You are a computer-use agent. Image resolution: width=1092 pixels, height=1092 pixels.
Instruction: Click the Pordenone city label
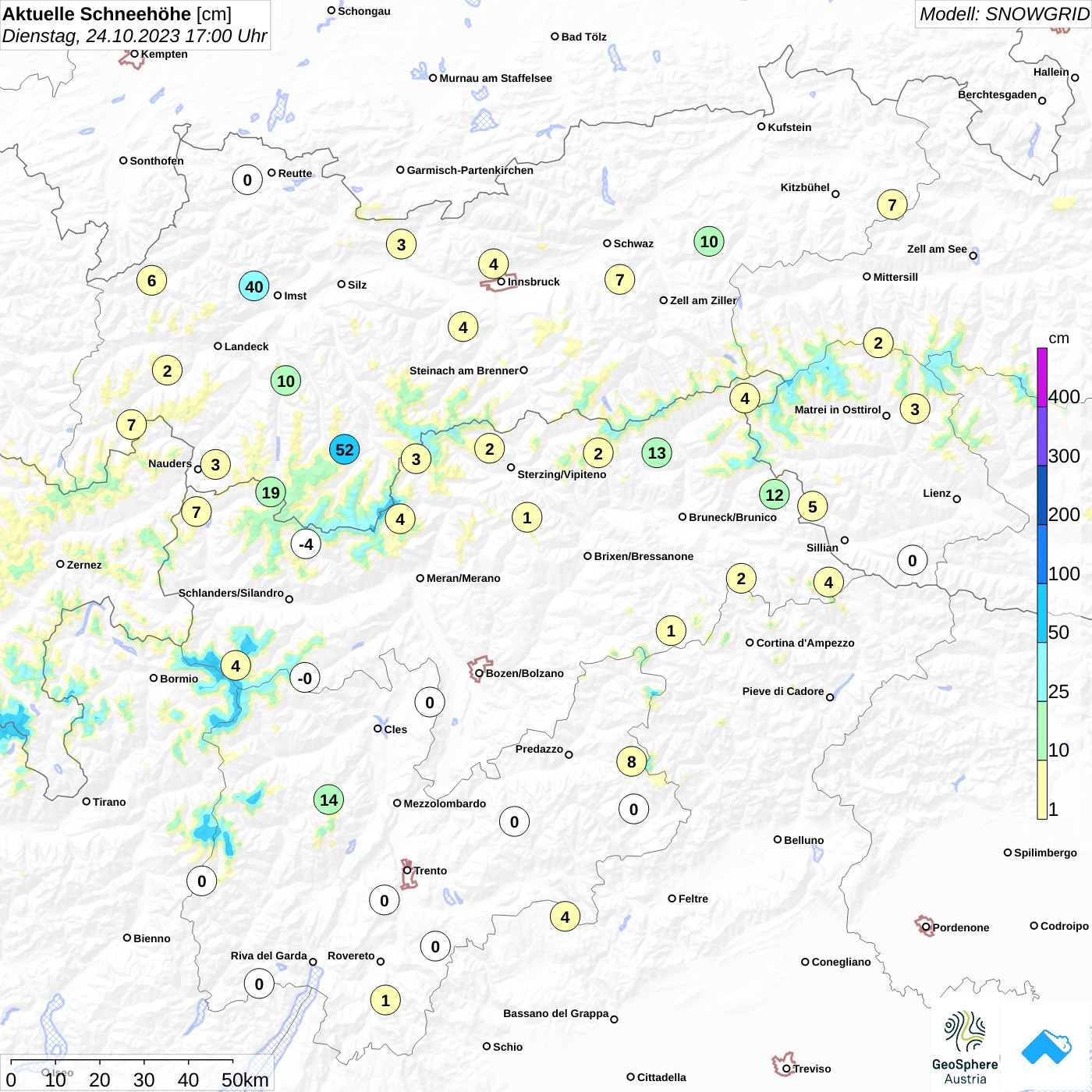[961, 927]
